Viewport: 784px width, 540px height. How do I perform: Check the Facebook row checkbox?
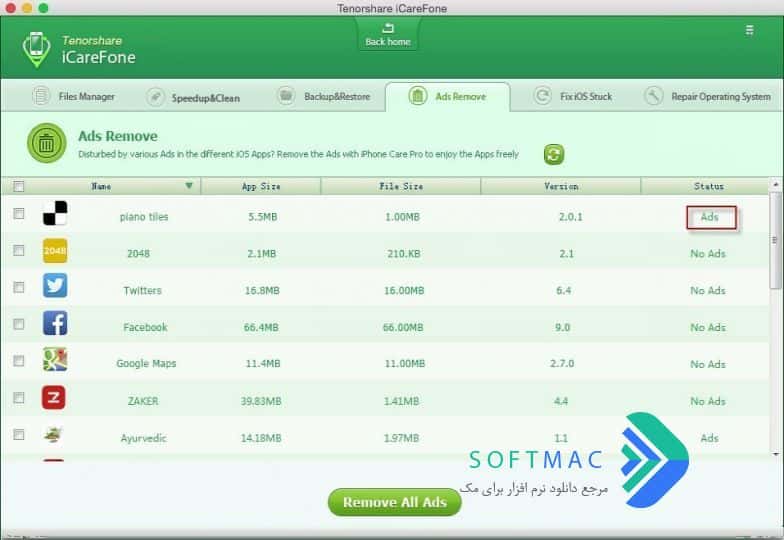(x=18, y=324)
